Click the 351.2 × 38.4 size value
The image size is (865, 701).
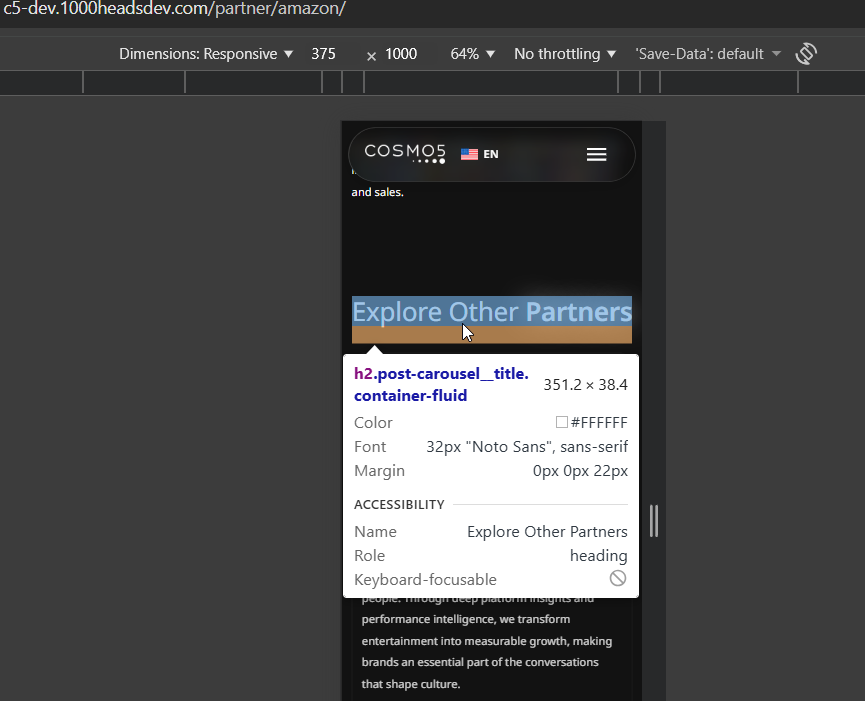[x=585, y=384]
